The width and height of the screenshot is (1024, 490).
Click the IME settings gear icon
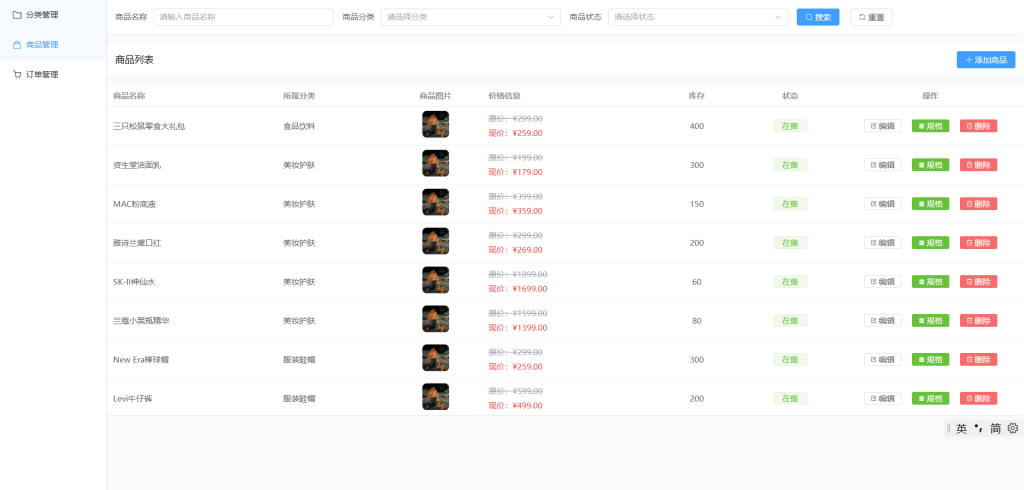tap(1012, 428)
